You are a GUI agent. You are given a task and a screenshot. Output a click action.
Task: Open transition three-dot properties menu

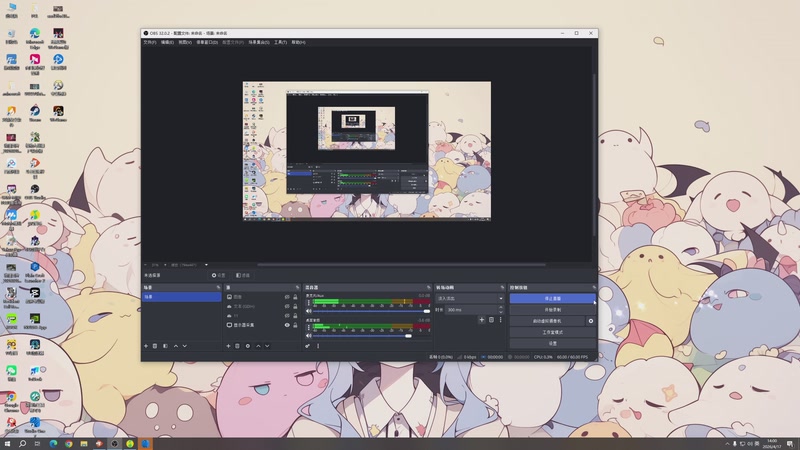tap(501, 320)
